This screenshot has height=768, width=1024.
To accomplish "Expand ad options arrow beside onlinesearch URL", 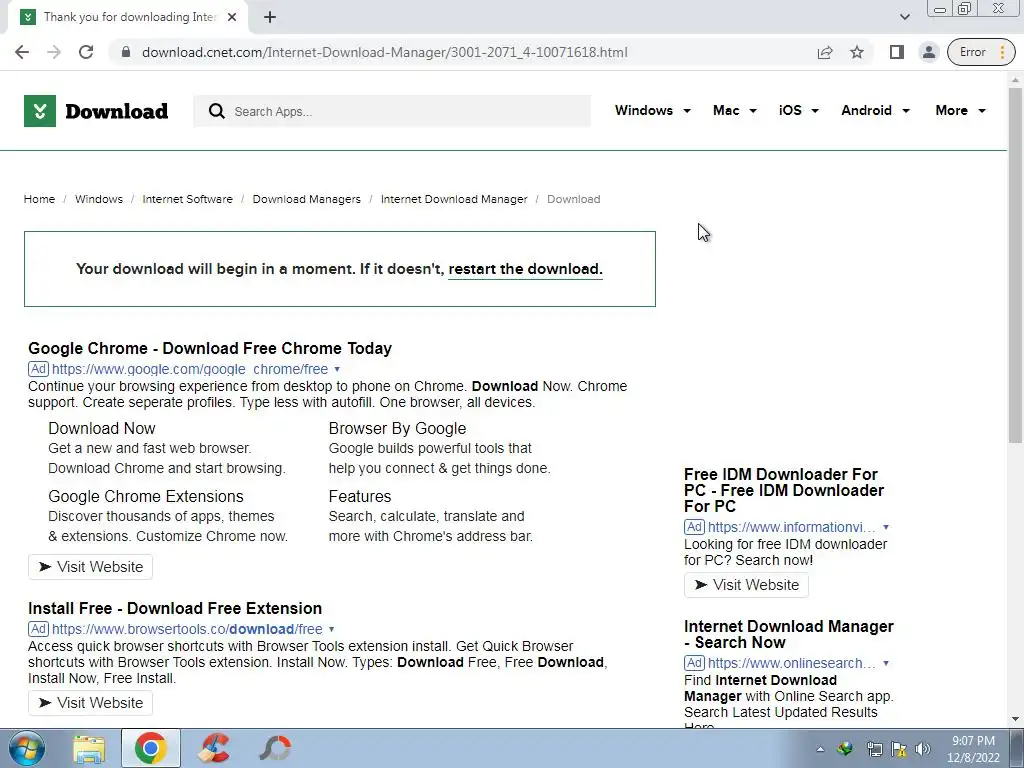I will click(886, 663).
